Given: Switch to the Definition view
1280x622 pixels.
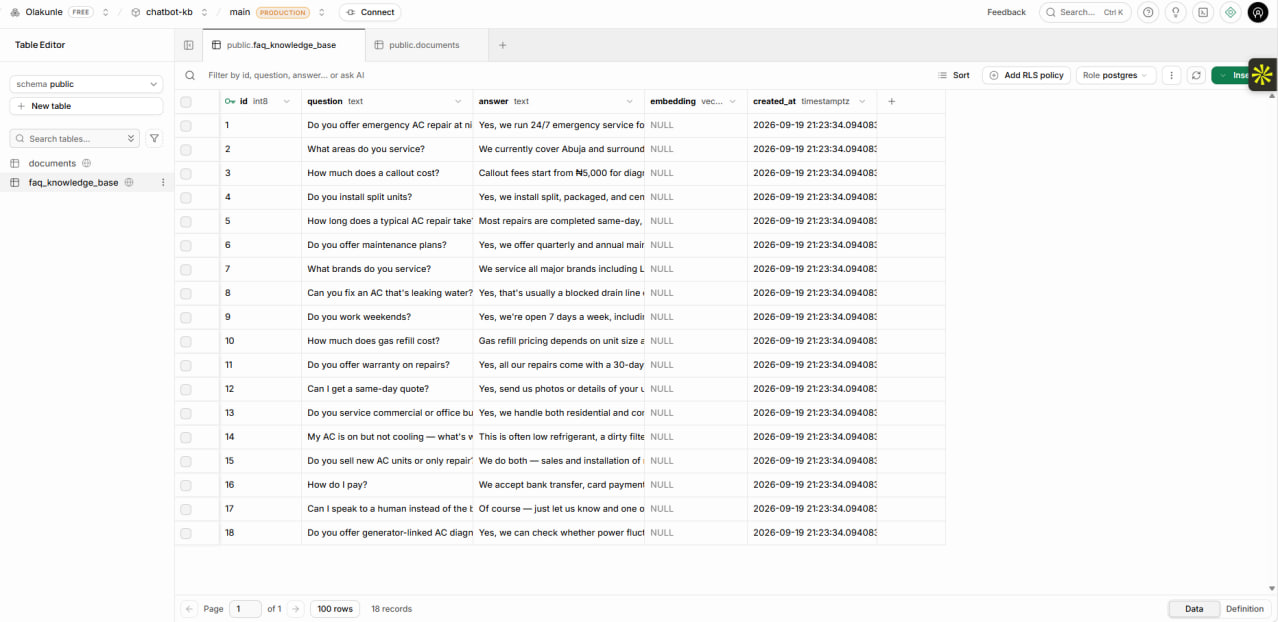Looking at the screenshot, I should [1245, 609].
